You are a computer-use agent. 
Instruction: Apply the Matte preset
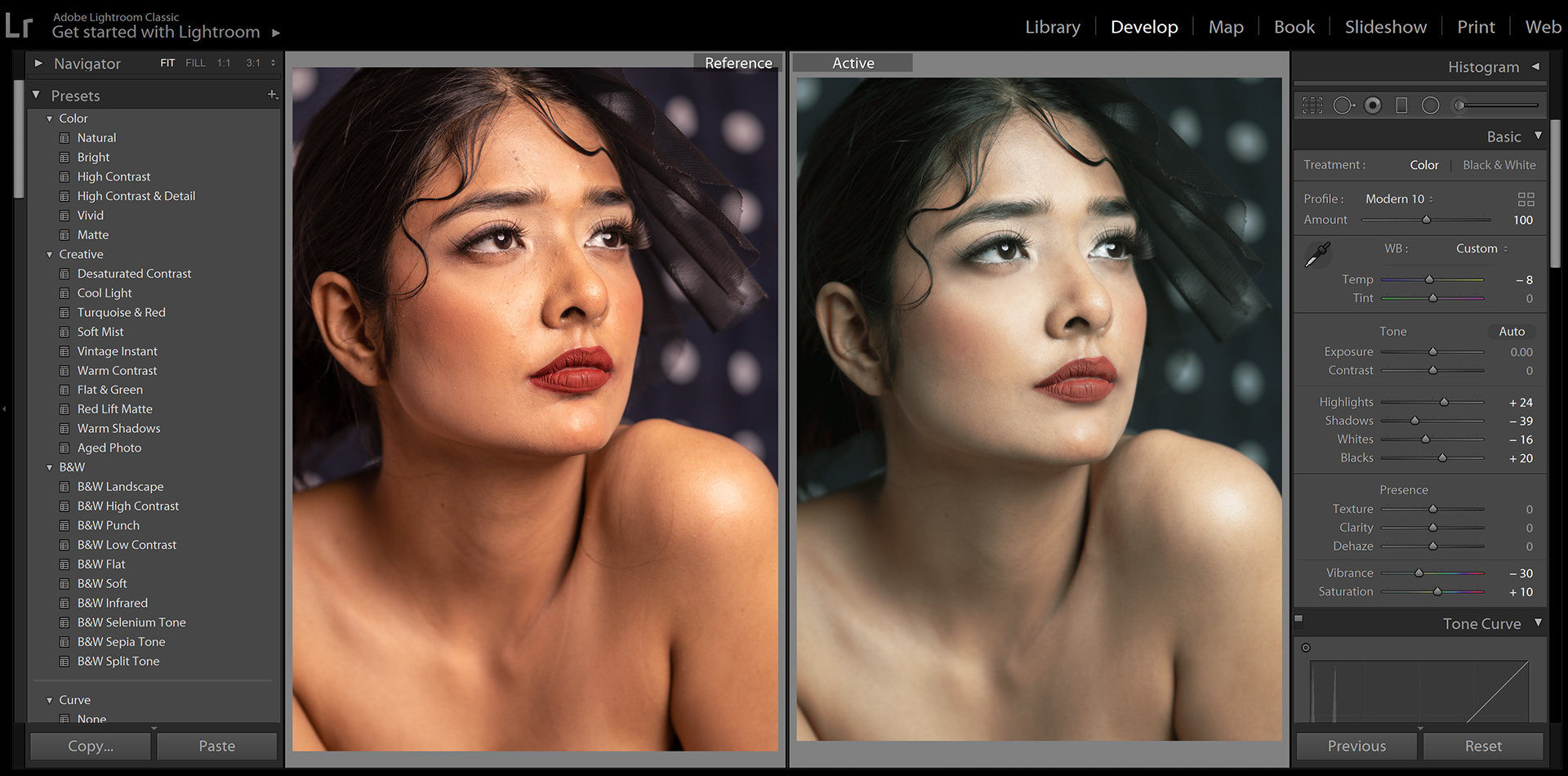coord(92,235)
